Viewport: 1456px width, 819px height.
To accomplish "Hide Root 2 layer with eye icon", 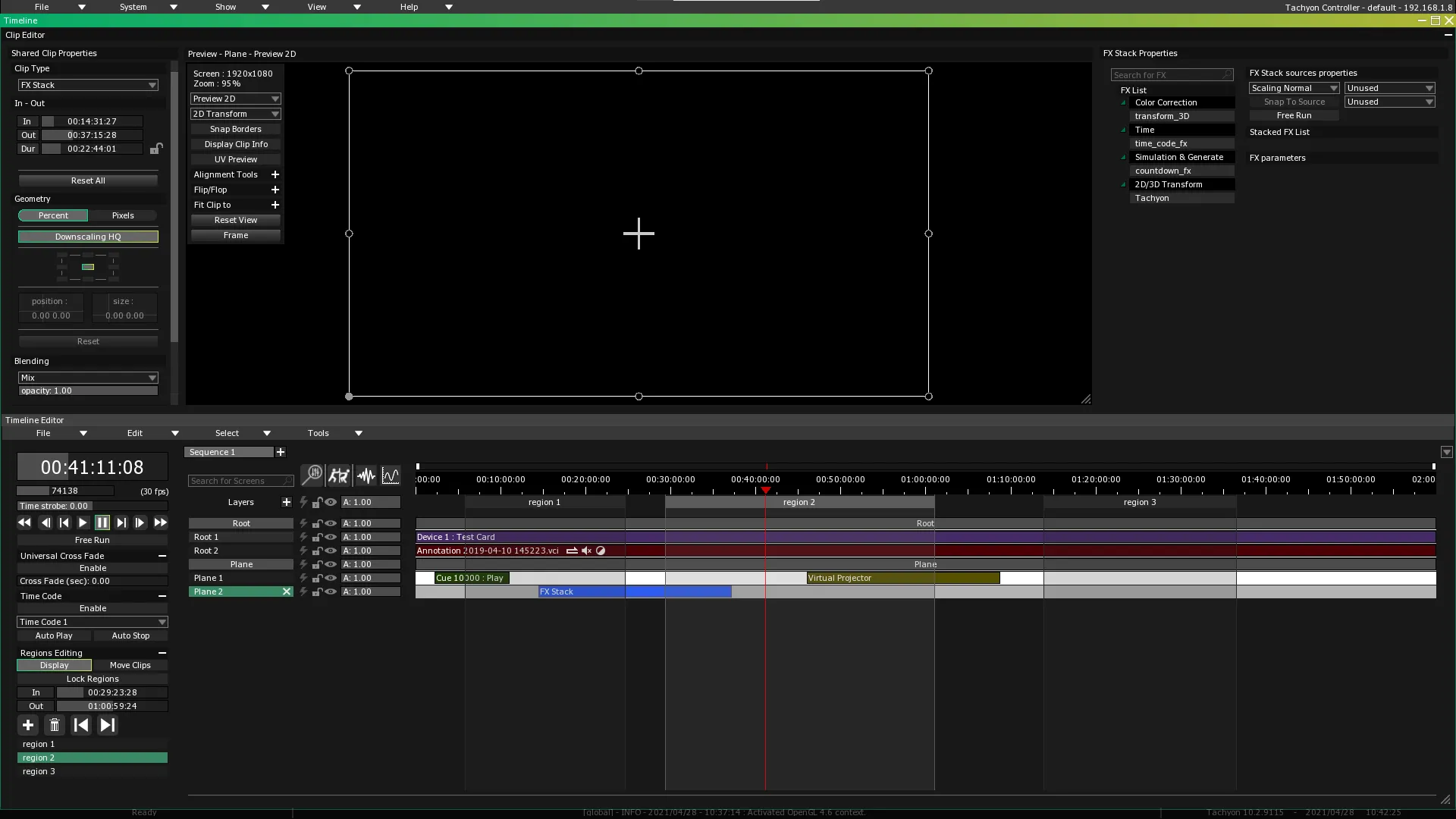I will (x=331, y=551).
